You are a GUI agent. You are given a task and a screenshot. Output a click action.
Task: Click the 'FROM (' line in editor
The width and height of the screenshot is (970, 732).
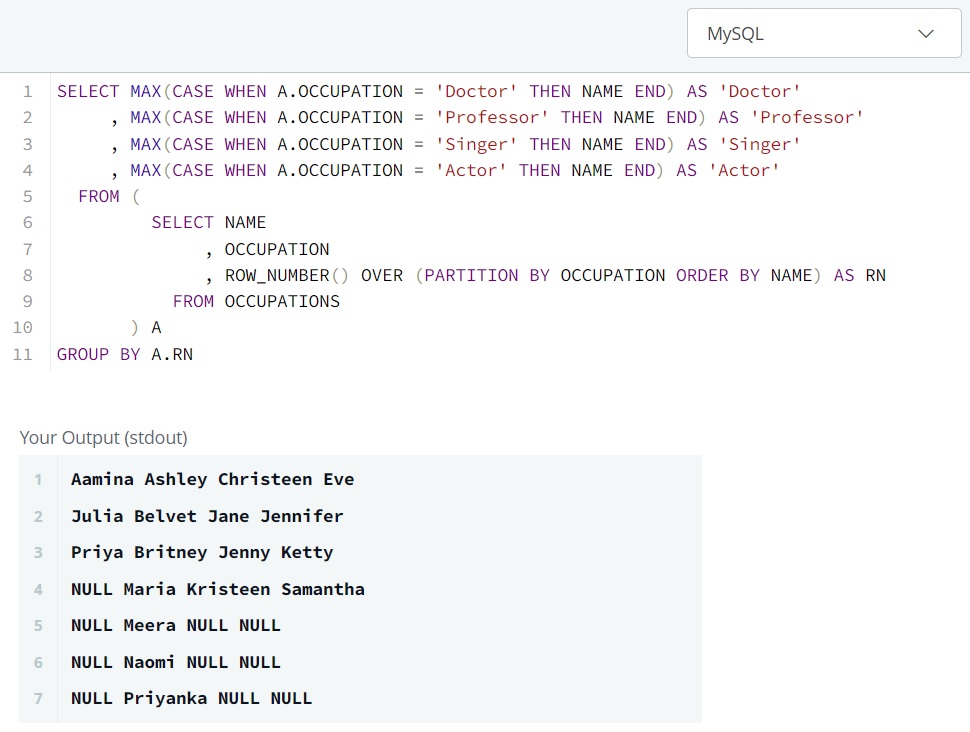pyautogui.click(x=109, y=197)
